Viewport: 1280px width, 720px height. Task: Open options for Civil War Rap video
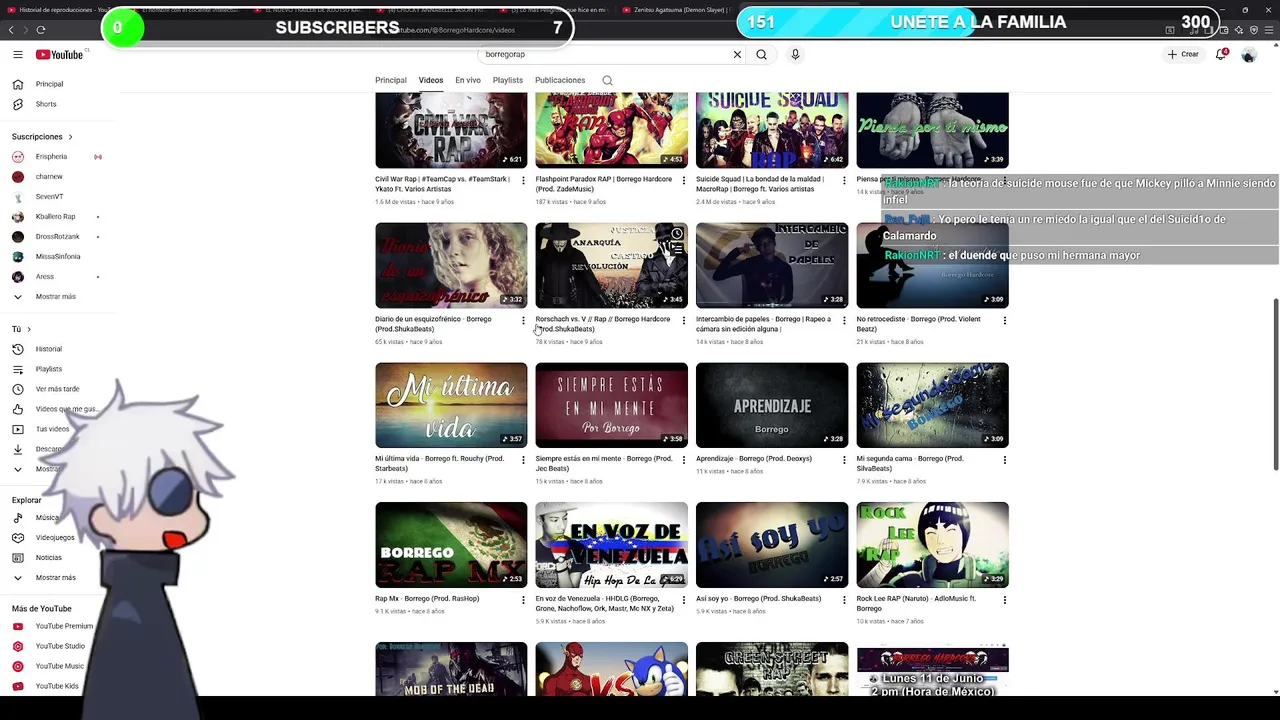[x=523, y=181]
